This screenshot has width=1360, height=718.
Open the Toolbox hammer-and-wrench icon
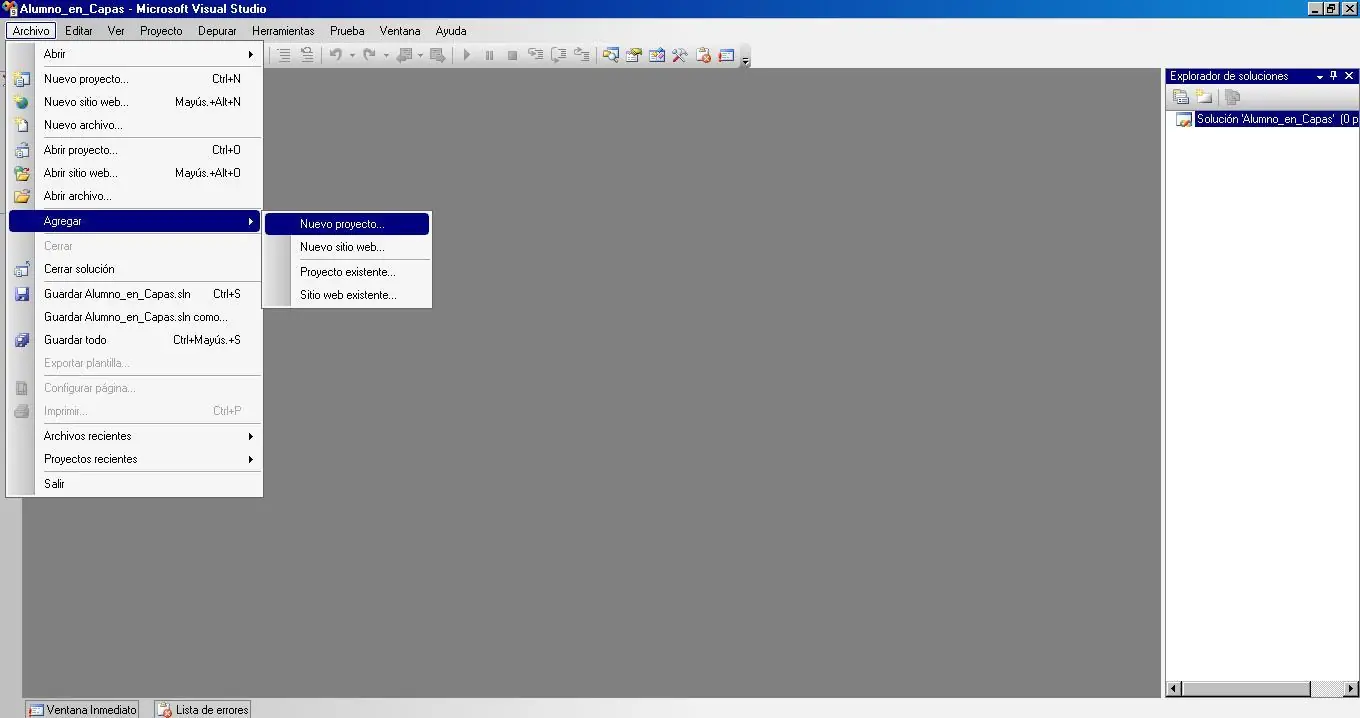(x=680, y=55)
